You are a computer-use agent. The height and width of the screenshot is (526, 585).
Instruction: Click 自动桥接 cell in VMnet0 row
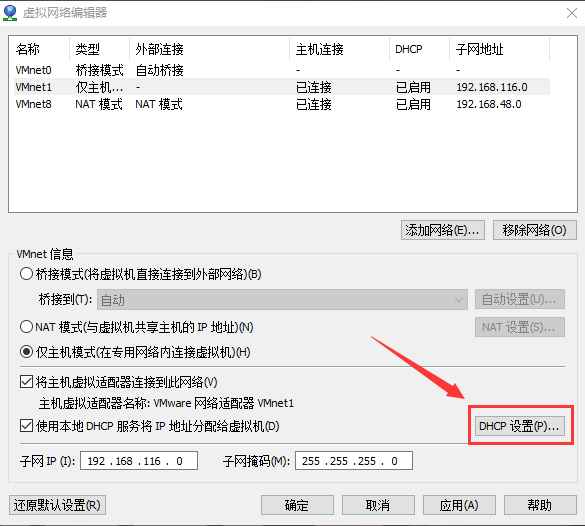coord(159,70)
